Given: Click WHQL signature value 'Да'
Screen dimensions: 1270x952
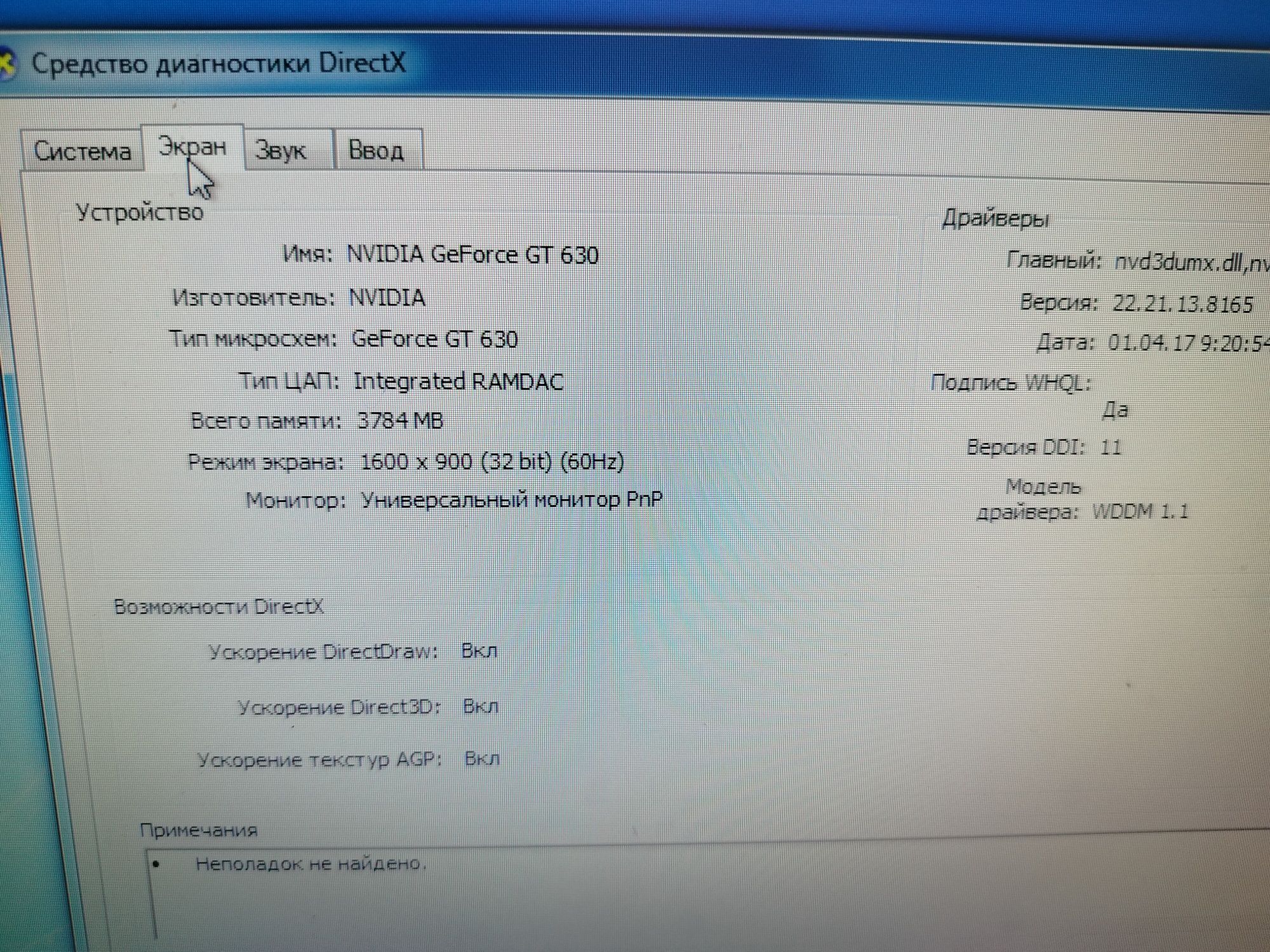Looking at the screenshot, I should tap(1115, 410).
